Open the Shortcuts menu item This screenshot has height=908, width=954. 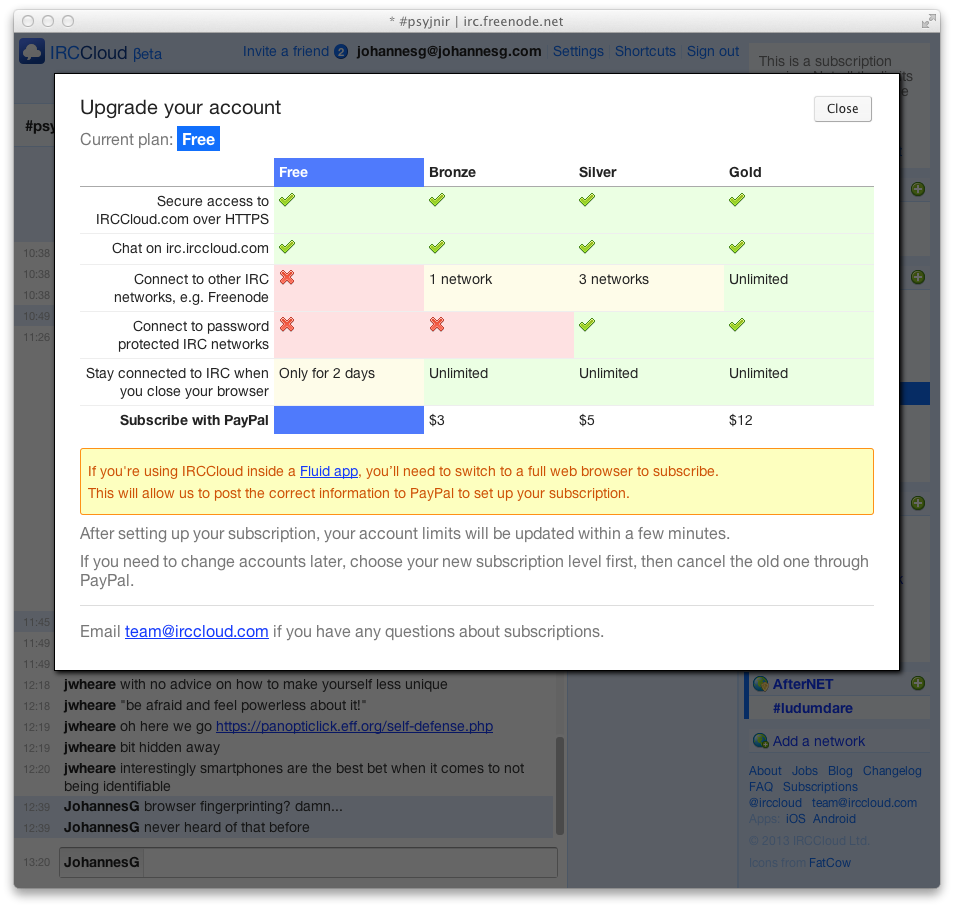point(645,51)
